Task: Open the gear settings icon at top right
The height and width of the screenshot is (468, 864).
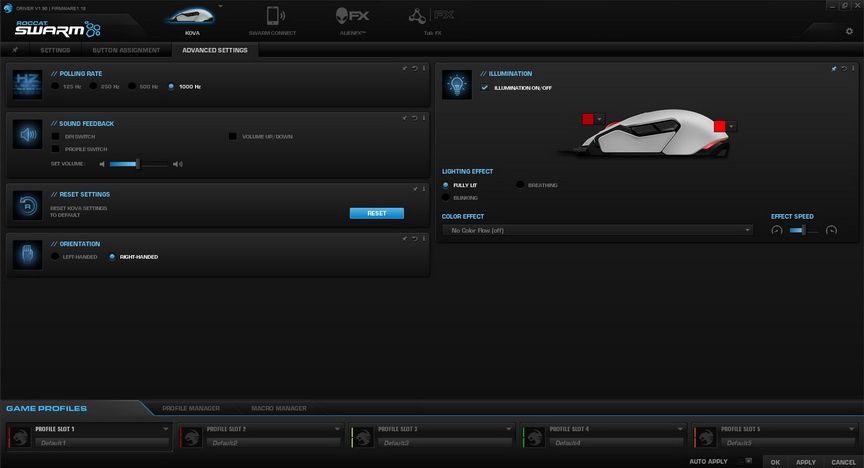Action: [x=849, y=31]
